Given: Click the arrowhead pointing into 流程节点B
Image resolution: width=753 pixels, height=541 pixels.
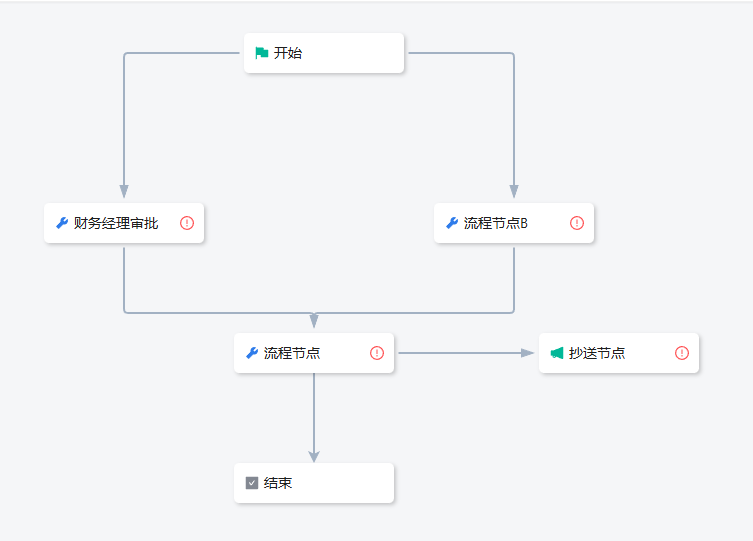Looking at the screenshot, I should 514,192.
